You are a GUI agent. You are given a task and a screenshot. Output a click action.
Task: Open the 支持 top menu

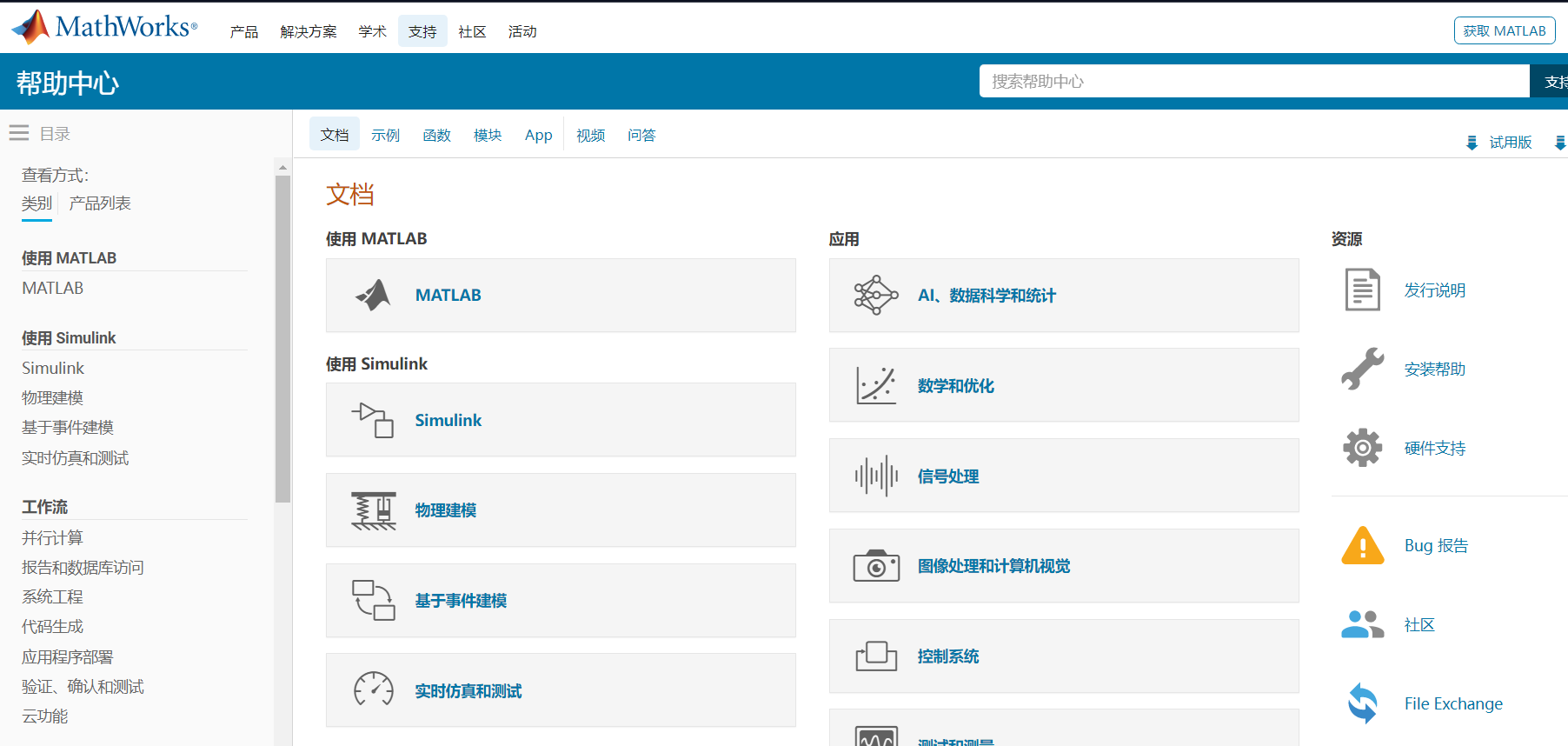422,31
